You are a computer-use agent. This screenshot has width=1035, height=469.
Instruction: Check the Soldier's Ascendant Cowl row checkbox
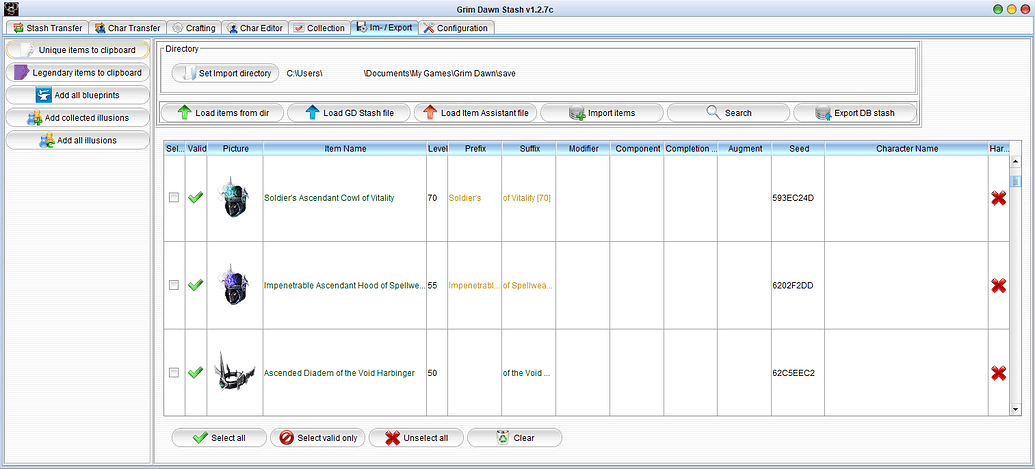pyautogui.click(x=174, y=197)
